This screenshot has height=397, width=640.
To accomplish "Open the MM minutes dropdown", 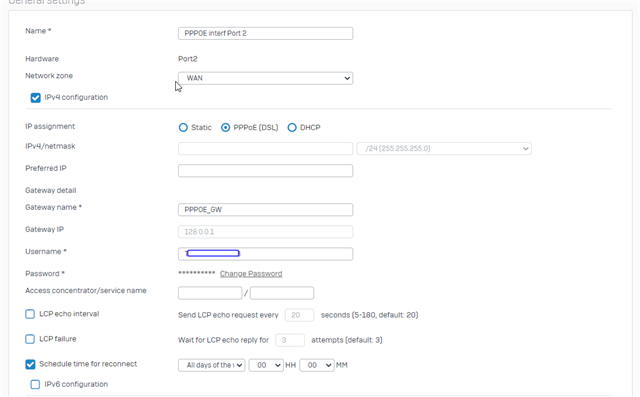I will tap(317, 365).
